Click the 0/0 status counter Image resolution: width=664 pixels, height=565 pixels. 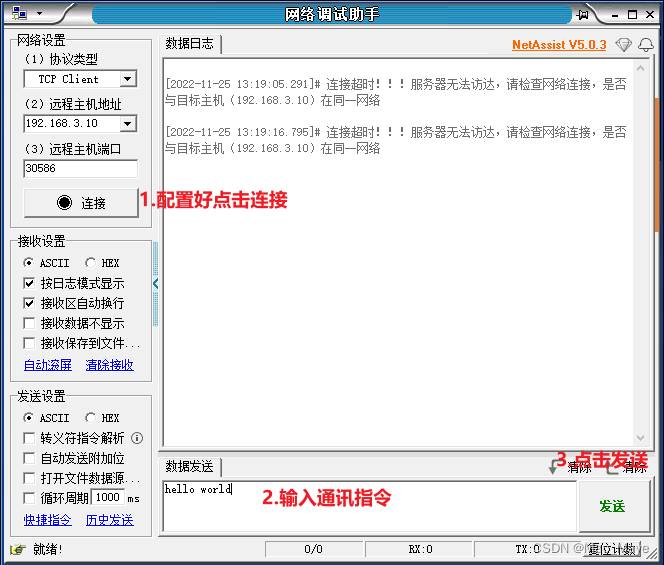313,550
